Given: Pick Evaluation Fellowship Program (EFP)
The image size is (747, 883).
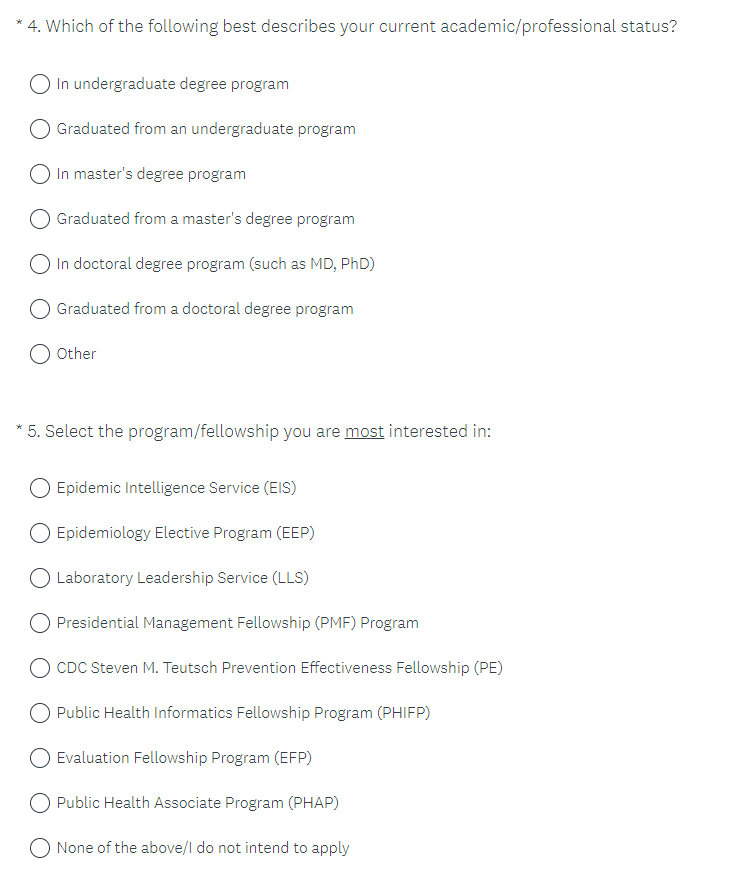Looking at the screenshot, I should coord(41,758).
